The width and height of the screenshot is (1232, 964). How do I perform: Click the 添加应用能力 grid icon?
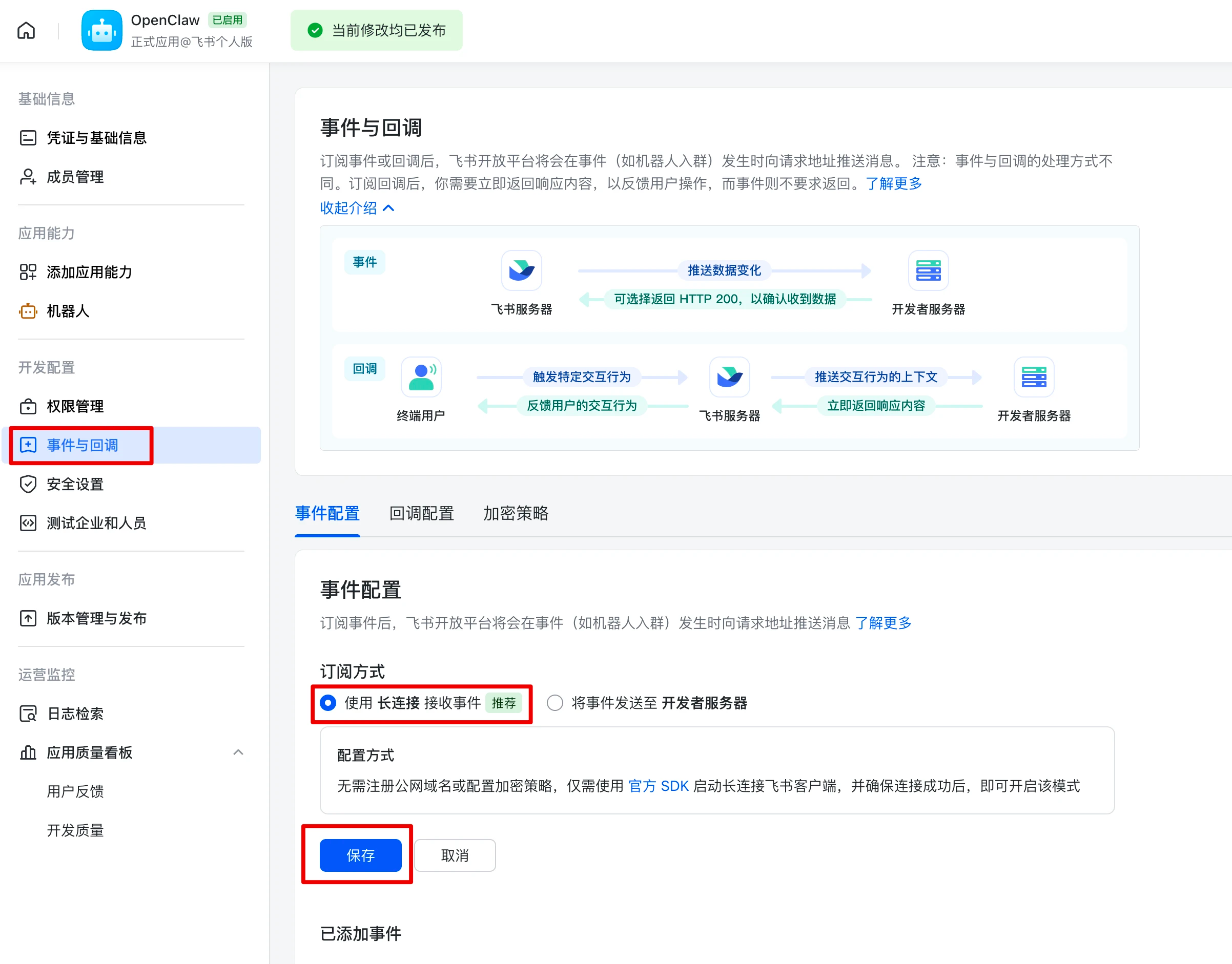point(28,272)
